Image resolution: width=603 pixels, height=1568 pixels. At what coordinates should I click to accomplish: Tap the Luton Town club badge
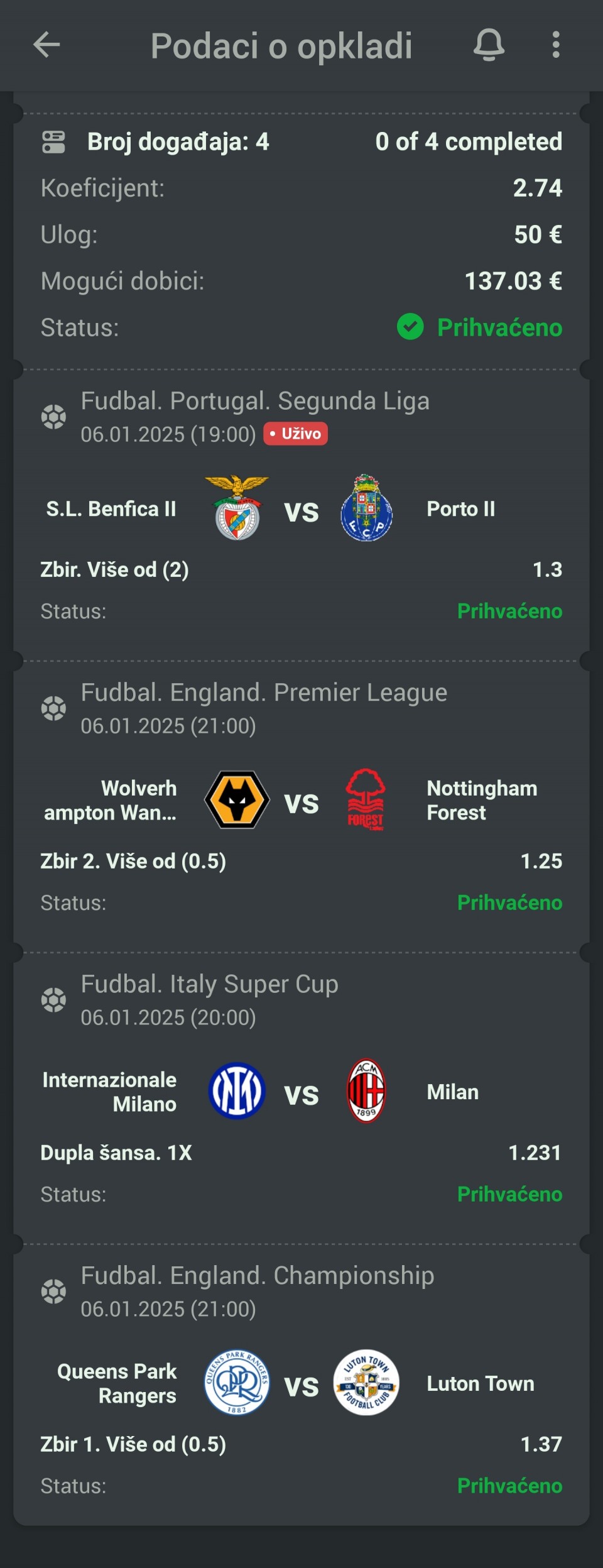pos(366,1383)
